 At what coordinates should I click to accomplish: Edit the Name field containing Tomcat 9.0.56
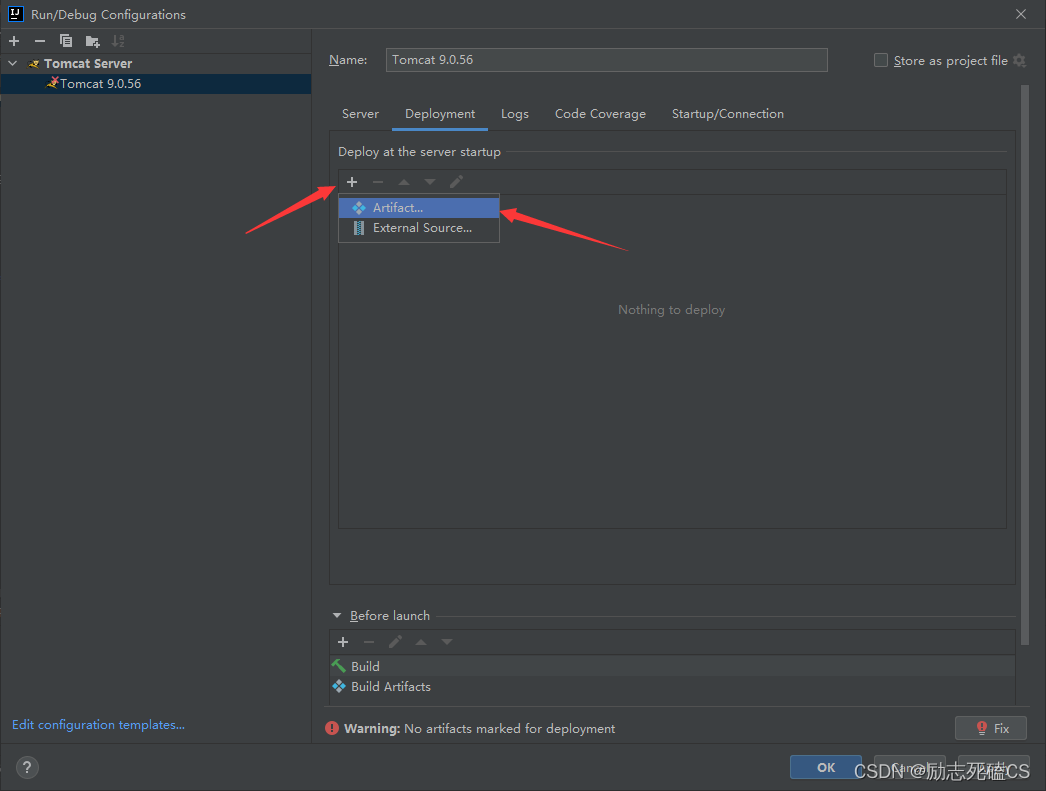point(606,60)
